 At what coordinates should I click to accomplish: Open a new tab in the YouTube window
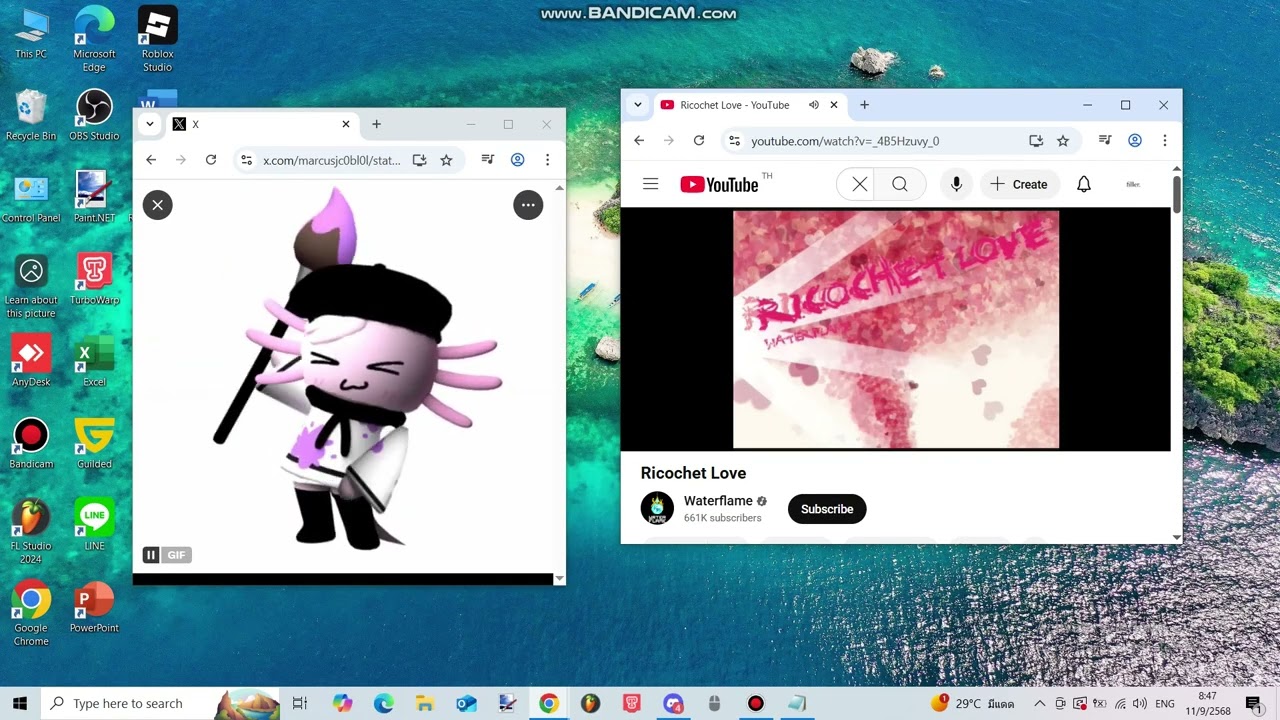tap(864, 105)
